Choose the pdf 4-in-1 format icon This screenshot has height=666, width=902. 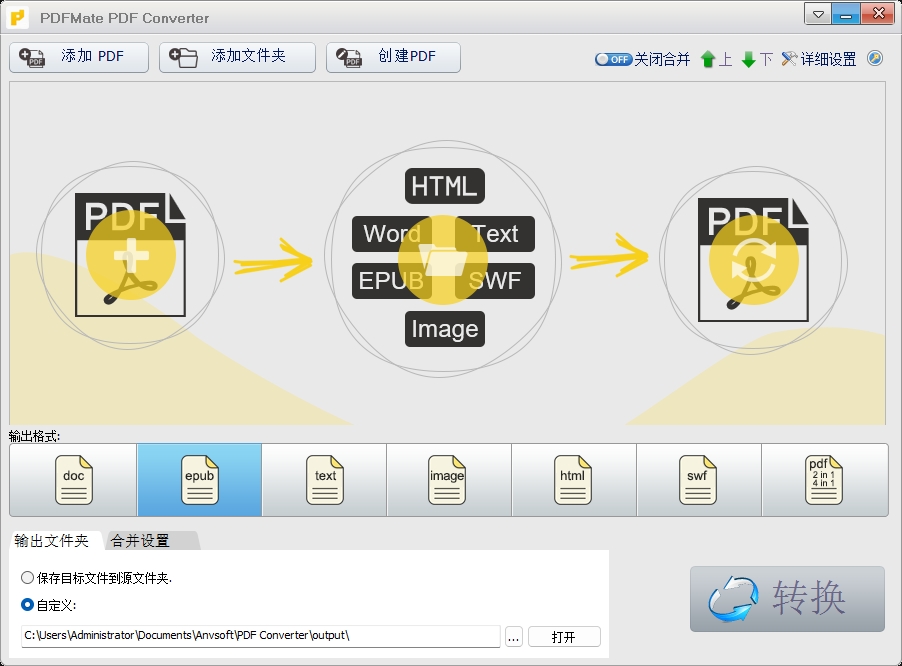coord(823,480)
